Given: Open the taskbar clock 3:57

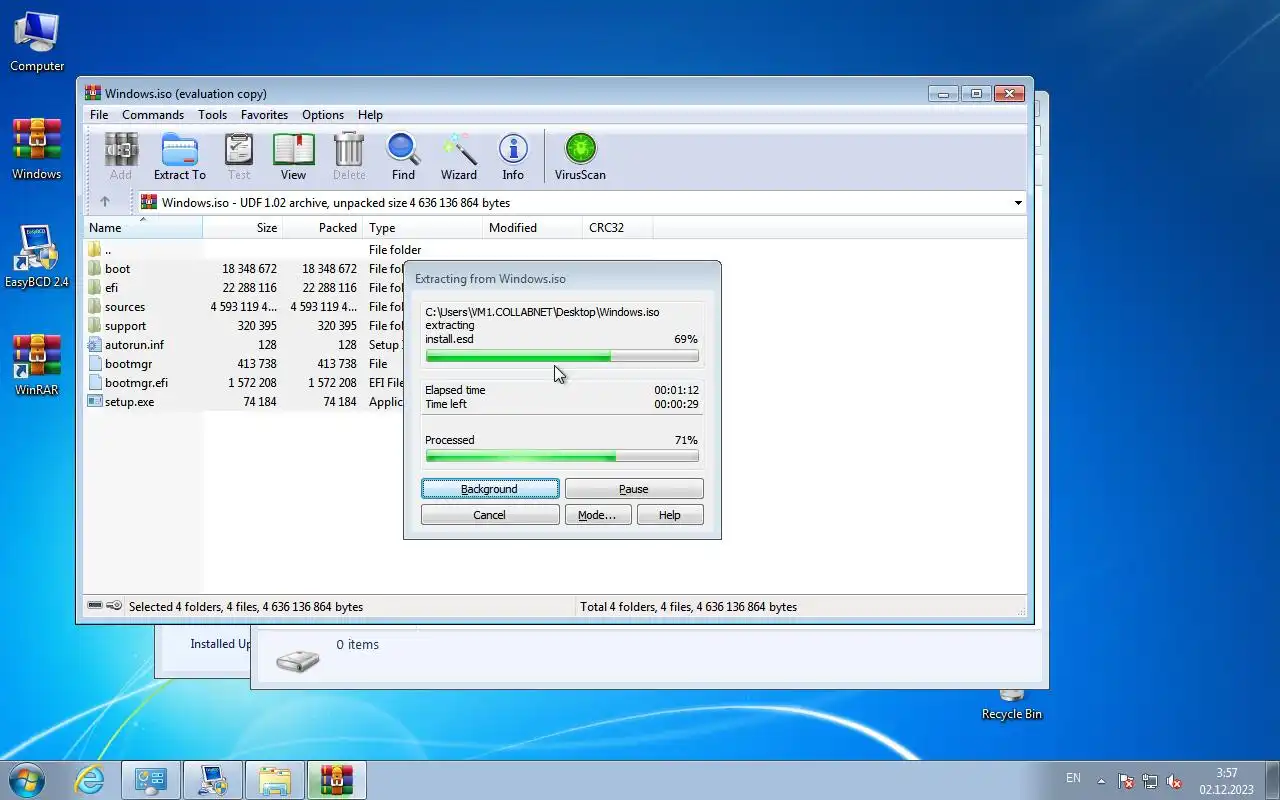Looking at the screenshot, I should [1226, 781].
